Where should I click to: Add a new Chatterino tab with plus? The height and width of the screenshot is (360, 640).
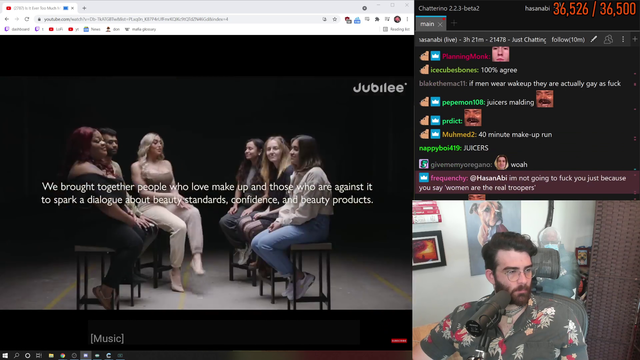point(454,24)
